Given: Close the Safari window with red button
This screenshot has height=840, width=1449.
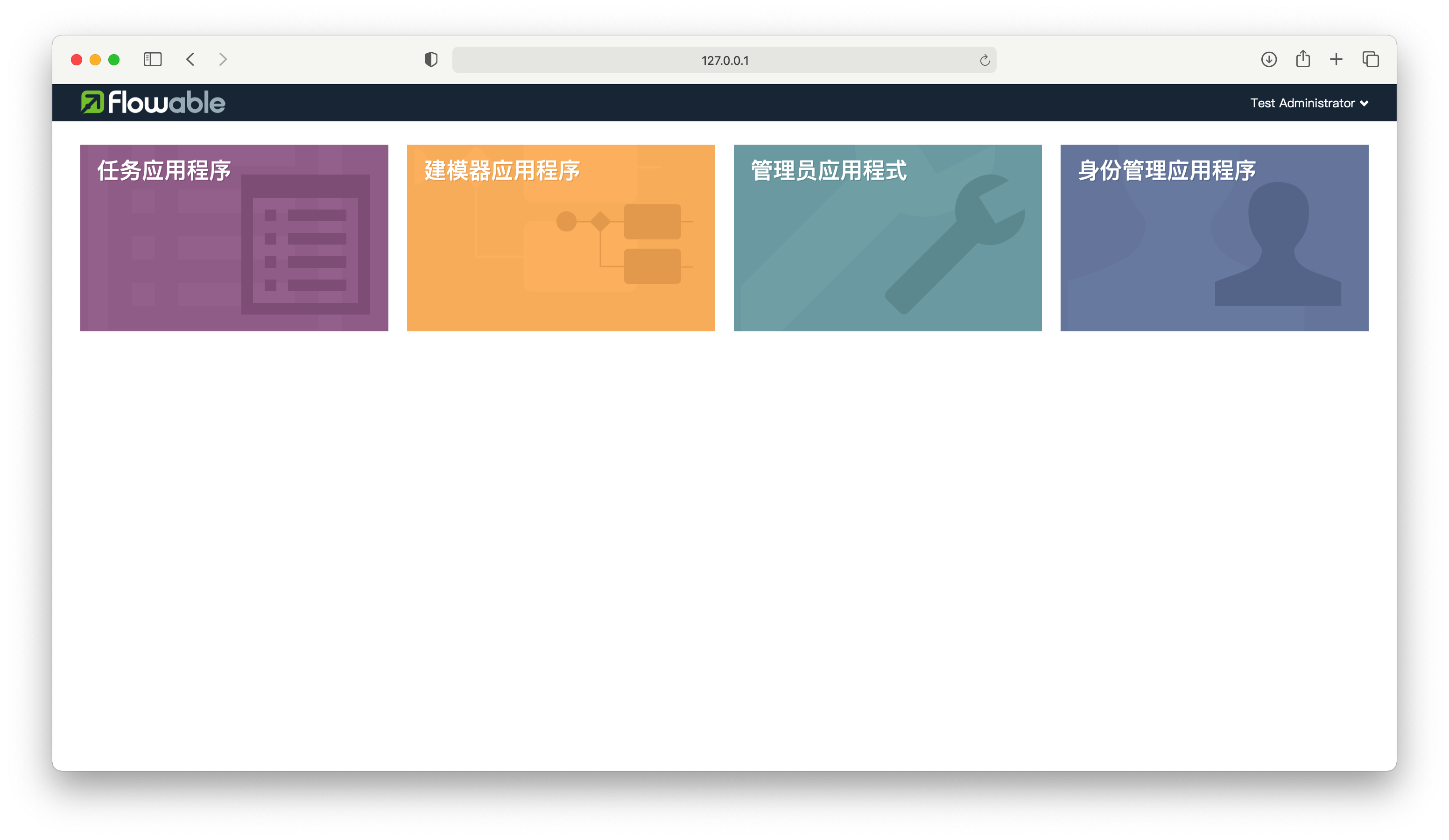Looking at the screenshot, I should [x=77, y=60].
